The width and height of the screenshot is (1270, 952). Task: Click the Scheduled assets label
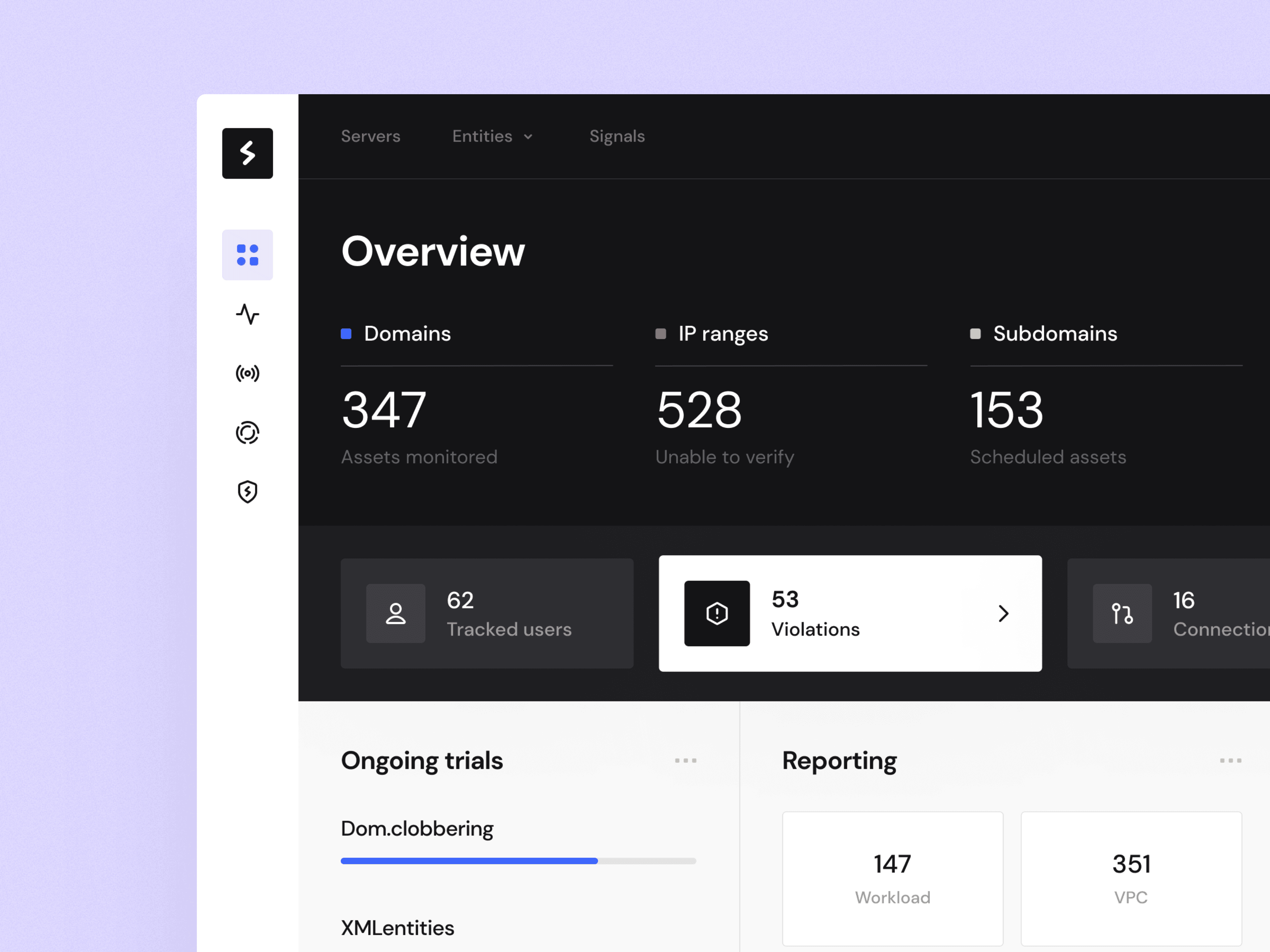[1048, 457]
